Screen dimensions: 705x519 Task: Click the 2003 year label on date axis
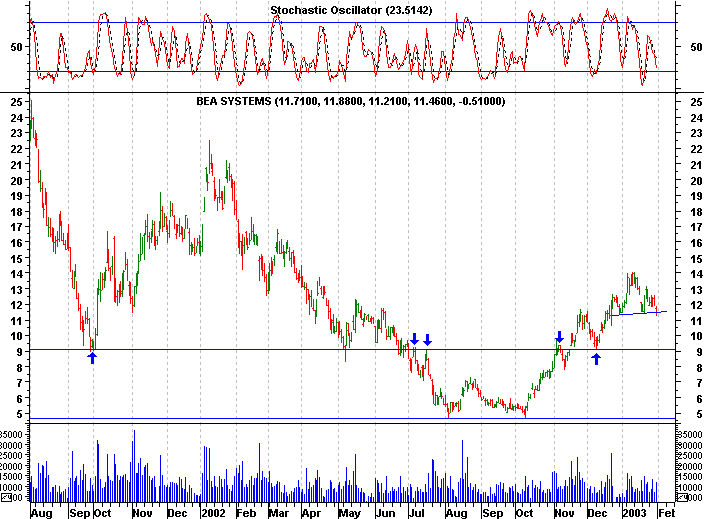(x=634, y=513)
